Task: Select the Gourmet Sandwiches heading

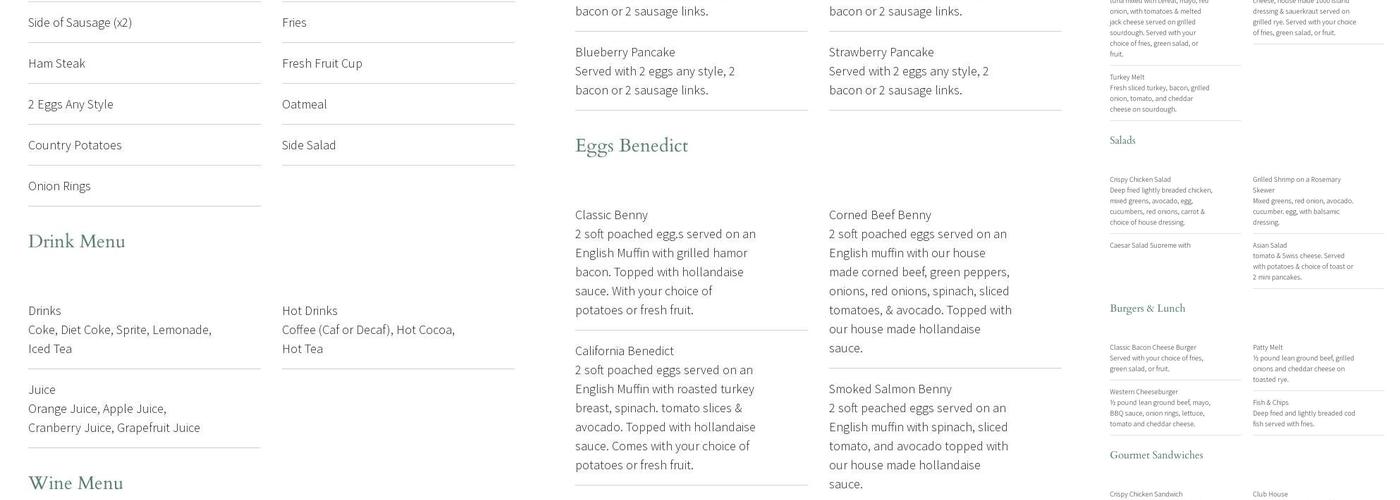Action: [x=1156, y=456]
